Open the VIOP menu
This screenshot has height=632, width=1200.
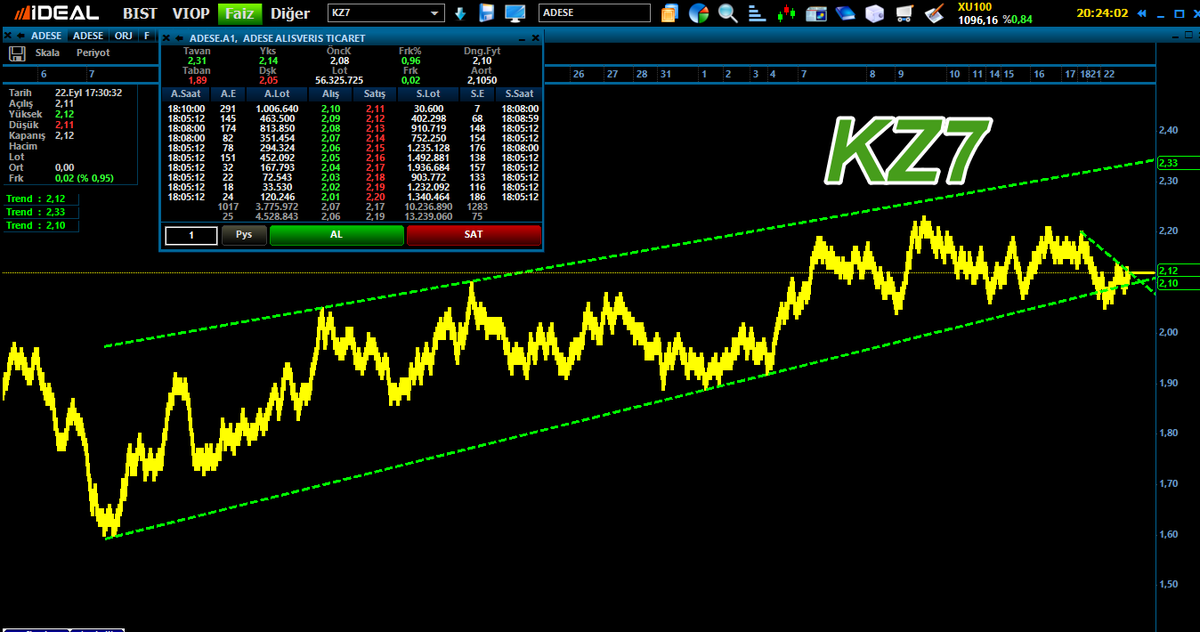pos(190,14)
